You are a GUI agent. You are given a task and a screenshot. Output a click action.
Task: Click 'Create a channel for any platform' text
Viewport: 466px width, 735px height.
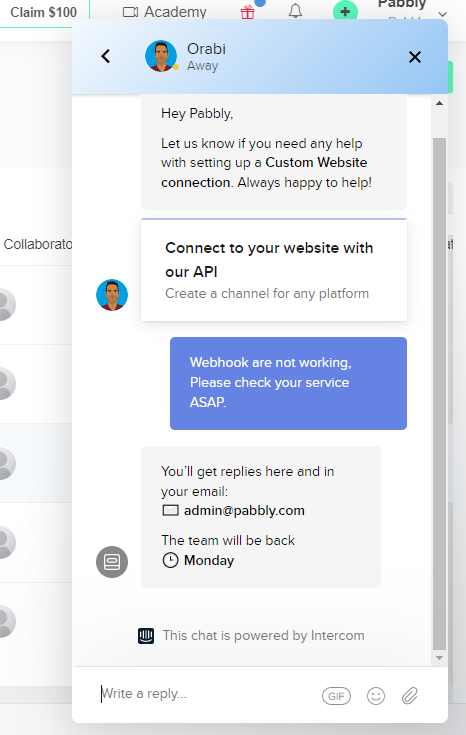pos(267,293)
